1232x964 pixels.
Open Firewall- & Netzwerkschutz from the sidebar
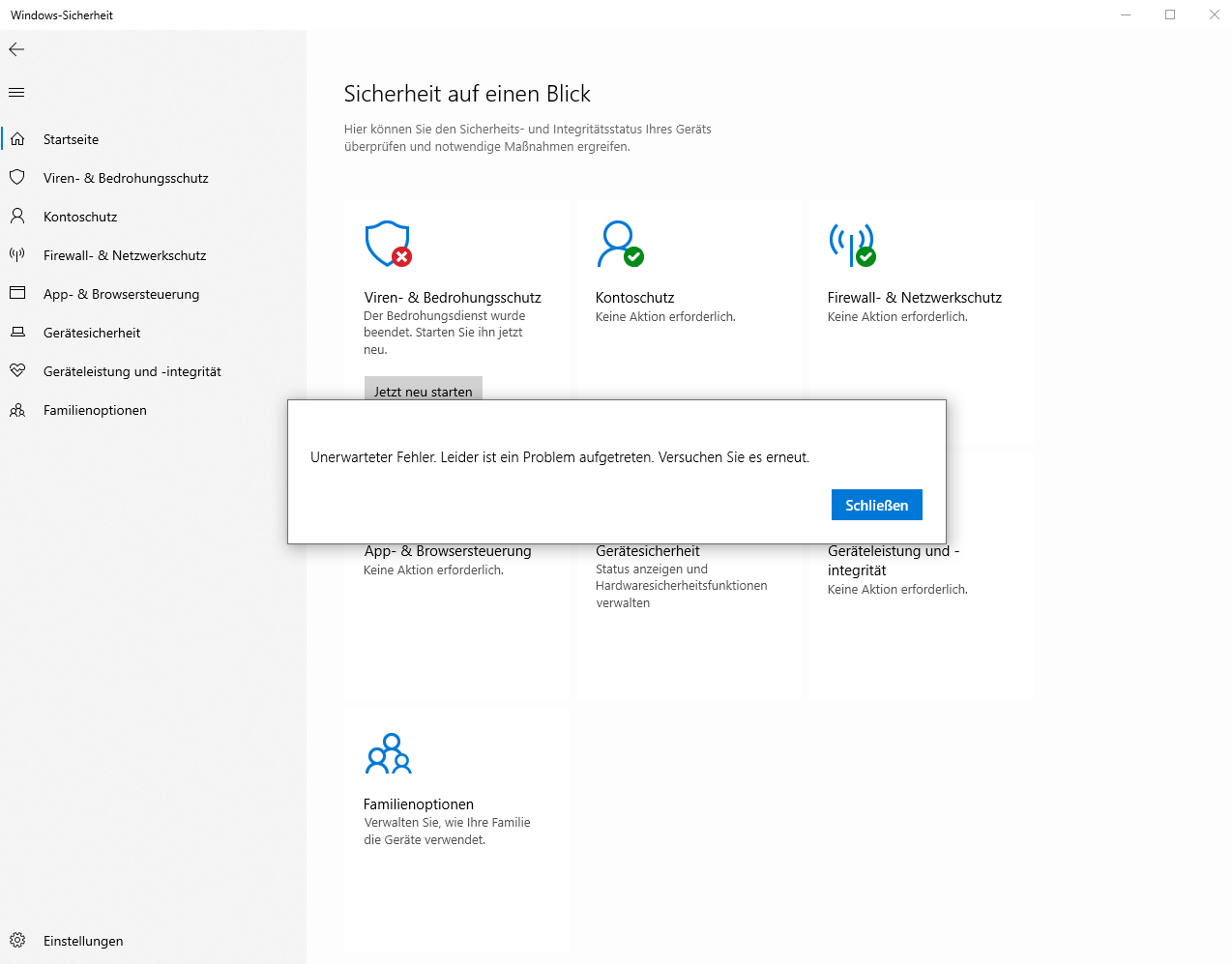(125, 255)
